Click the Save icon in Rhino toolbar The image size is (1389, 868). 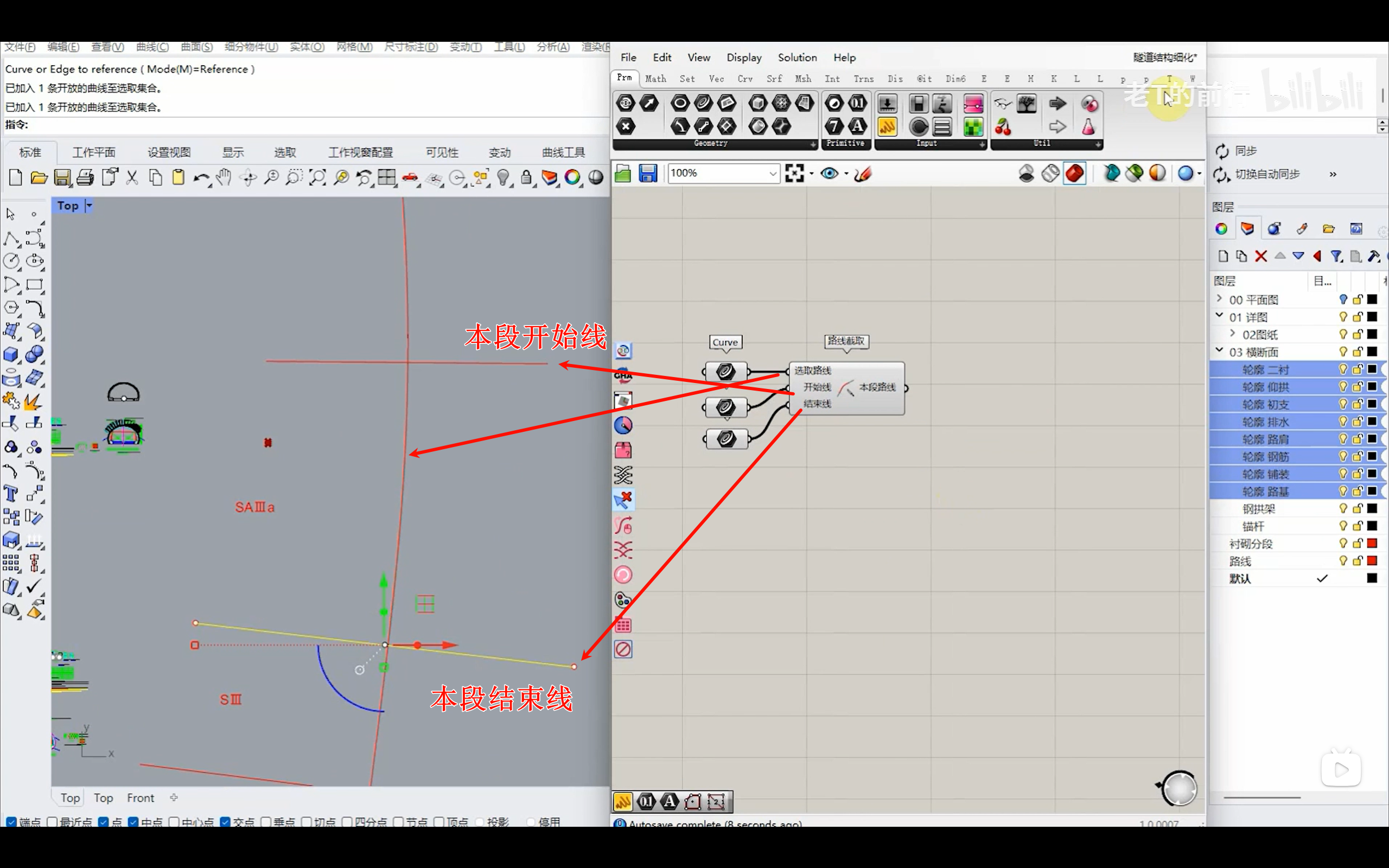62,177
